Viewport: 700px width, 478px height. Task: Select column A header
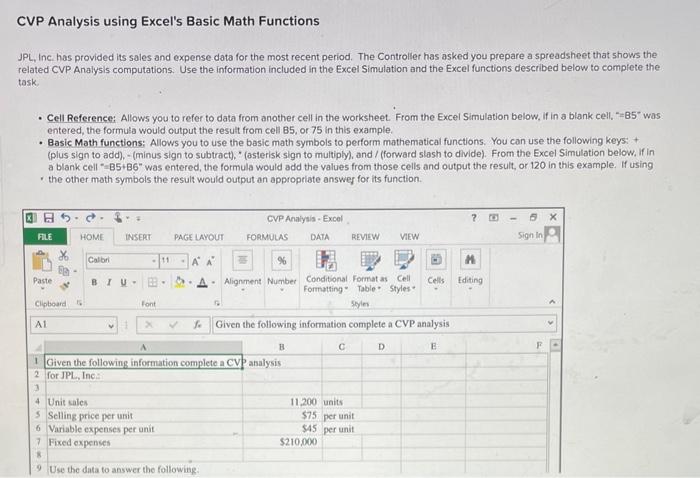coord(143,347)
